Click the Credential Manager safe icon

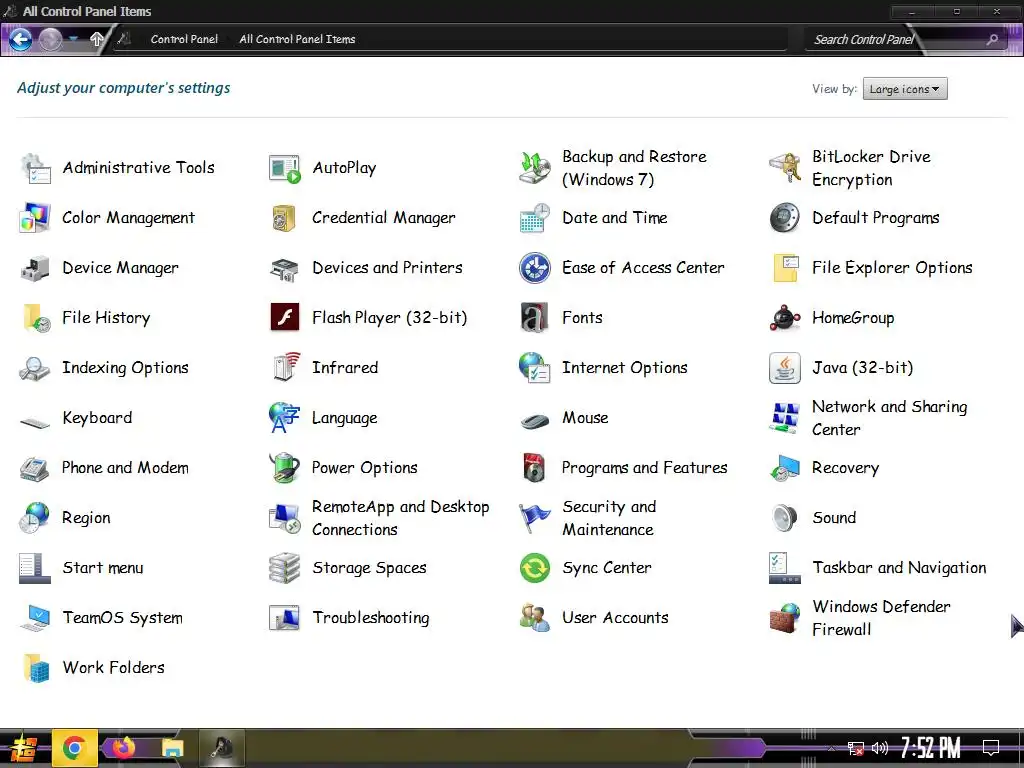click(x=285, y=218)
